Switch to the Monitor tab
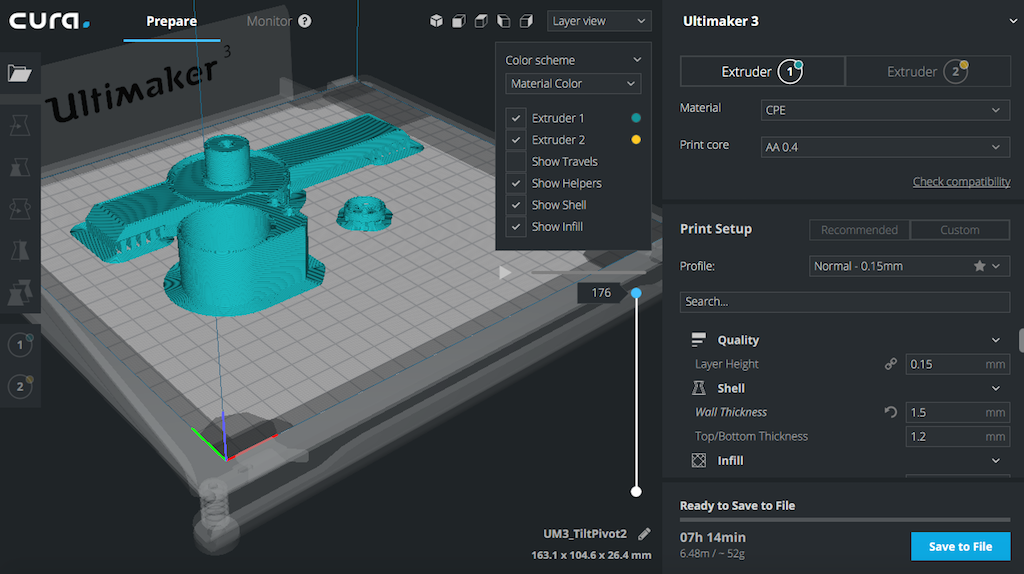1024x574 pixels. [x=269, y=21]
